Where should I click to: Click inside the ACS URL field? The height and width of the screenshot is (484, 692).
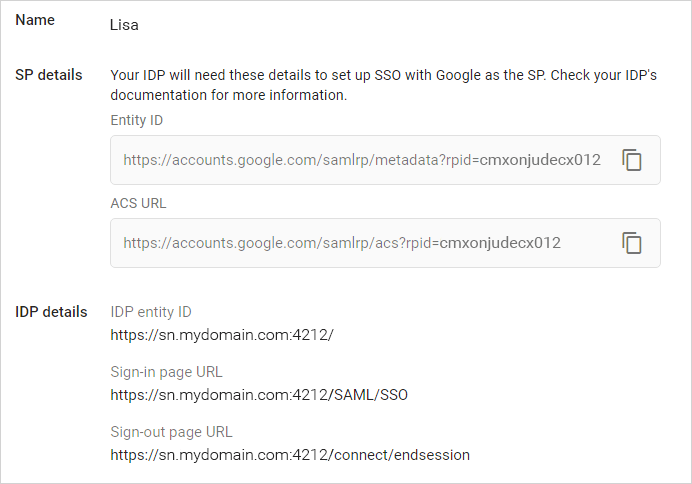click(x=340, y=243)
